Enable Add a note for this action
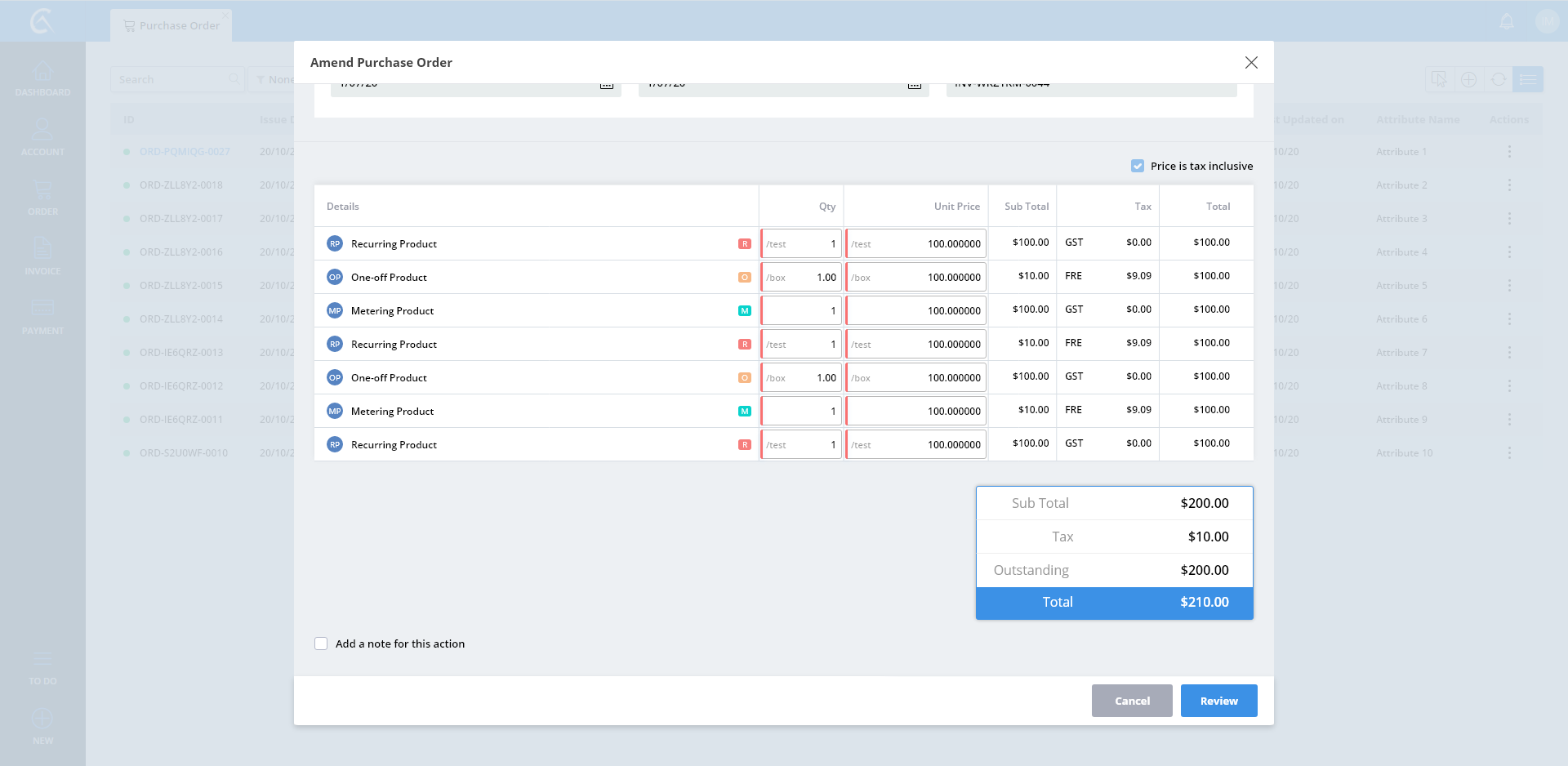The height and width of the screenshot is (766, 1568). [x=321, y=644]
